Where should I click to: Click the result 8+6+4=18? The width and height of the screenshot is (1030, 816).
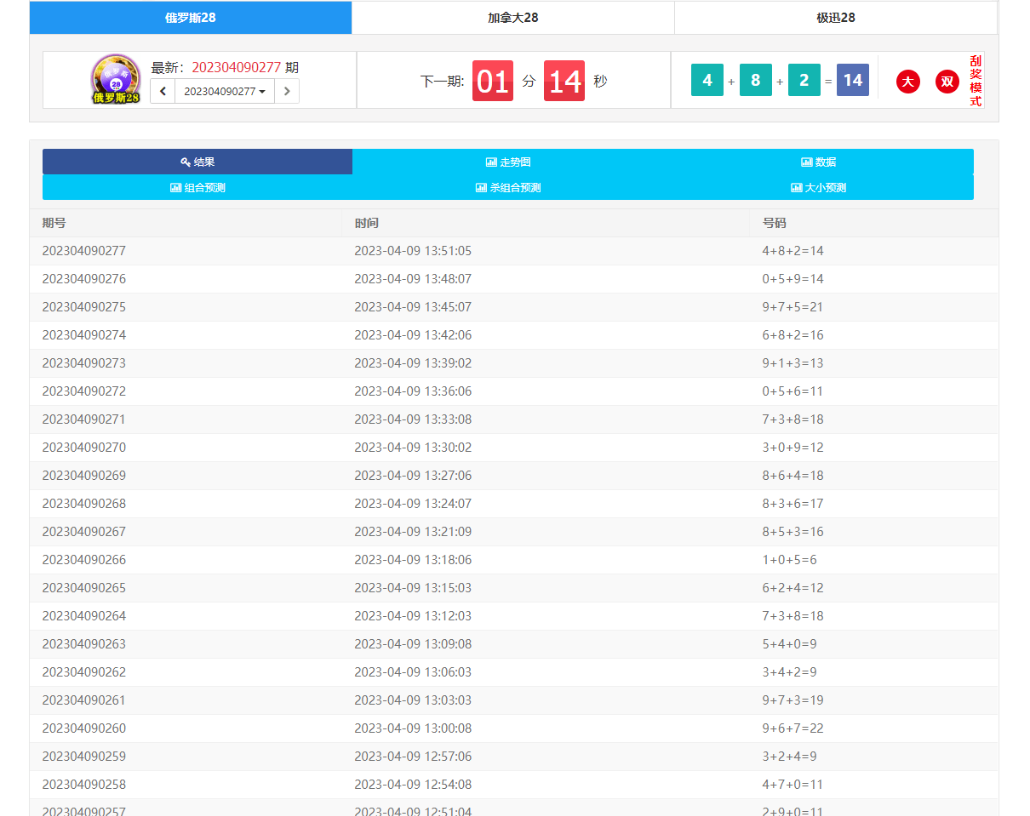tap(793, 475)
